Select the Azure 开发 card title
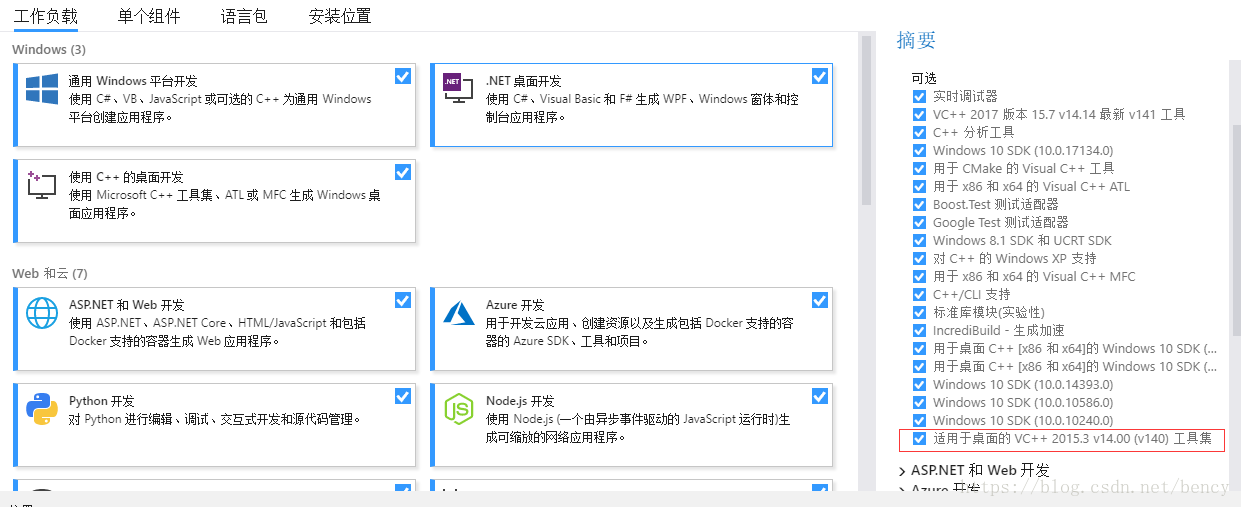The width and height of the screenshot is (1241, 507). pos(516,305)
